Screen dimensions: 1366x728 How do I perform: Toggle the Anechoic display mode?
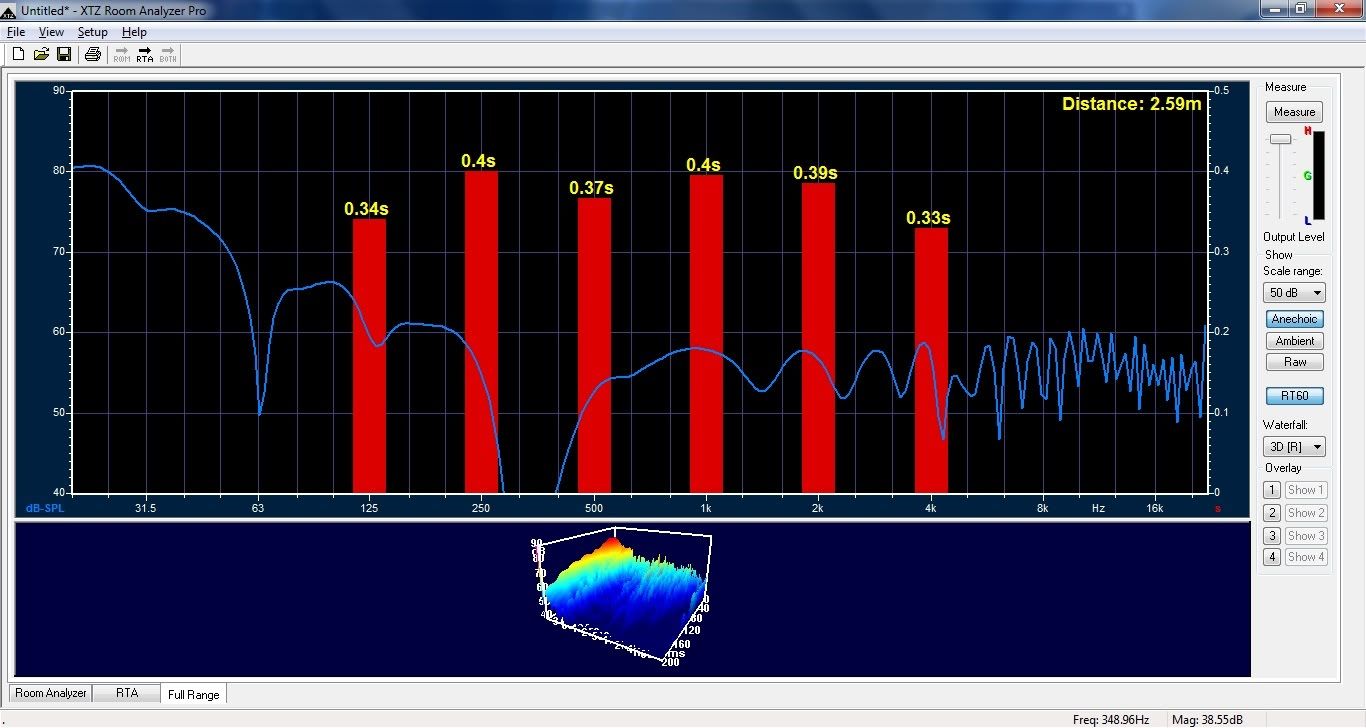point(1294,319)
